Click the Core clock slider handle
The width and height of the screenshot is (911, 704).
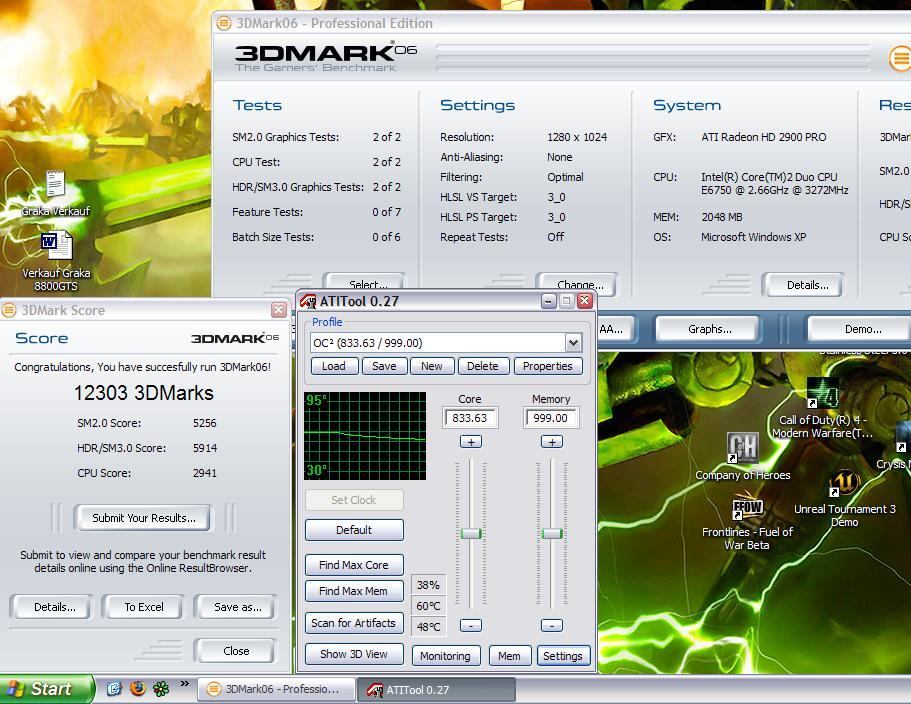[471, 533]
